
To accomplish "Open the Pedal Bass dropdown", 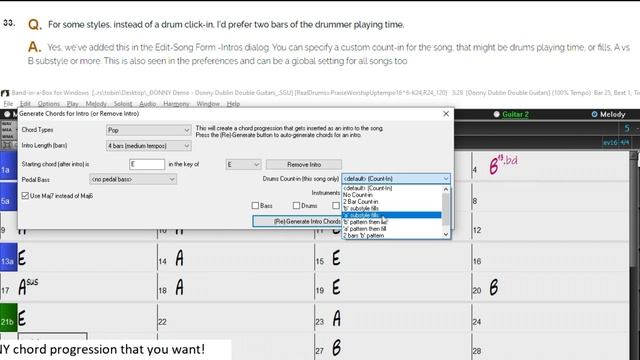I will click(133, 179).
